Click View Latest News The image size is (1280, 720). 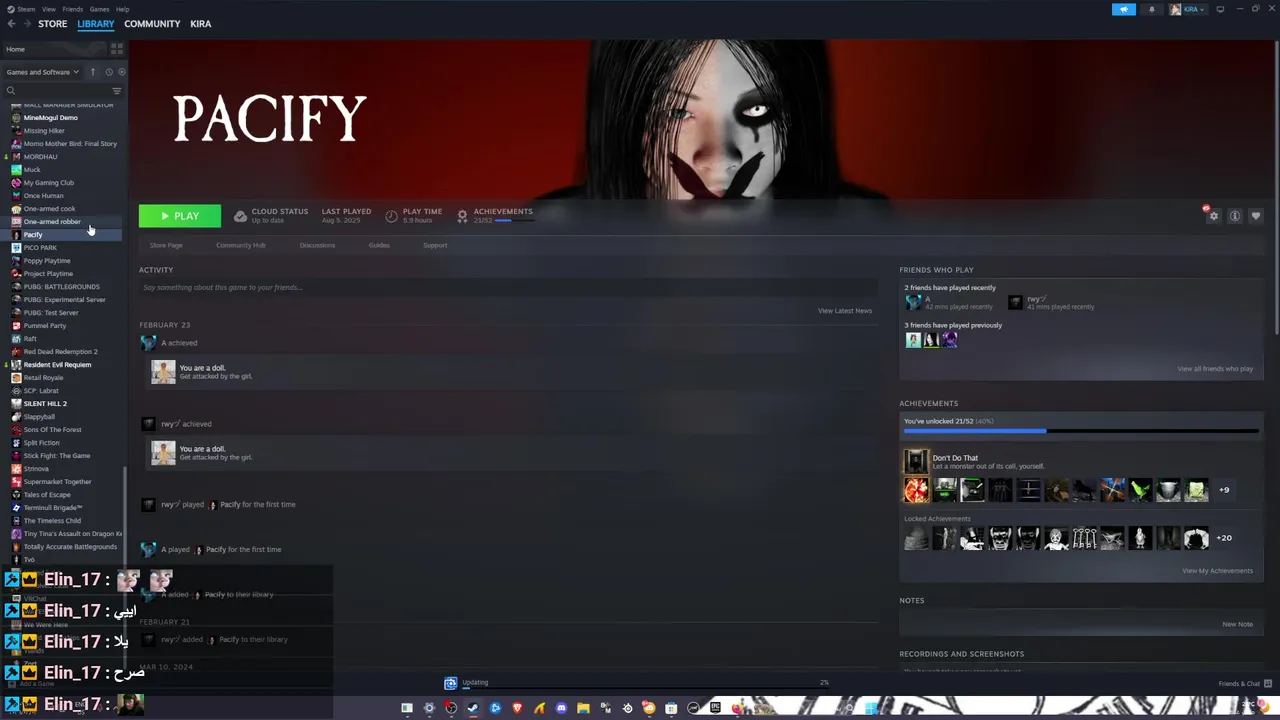tap(845, 311)
